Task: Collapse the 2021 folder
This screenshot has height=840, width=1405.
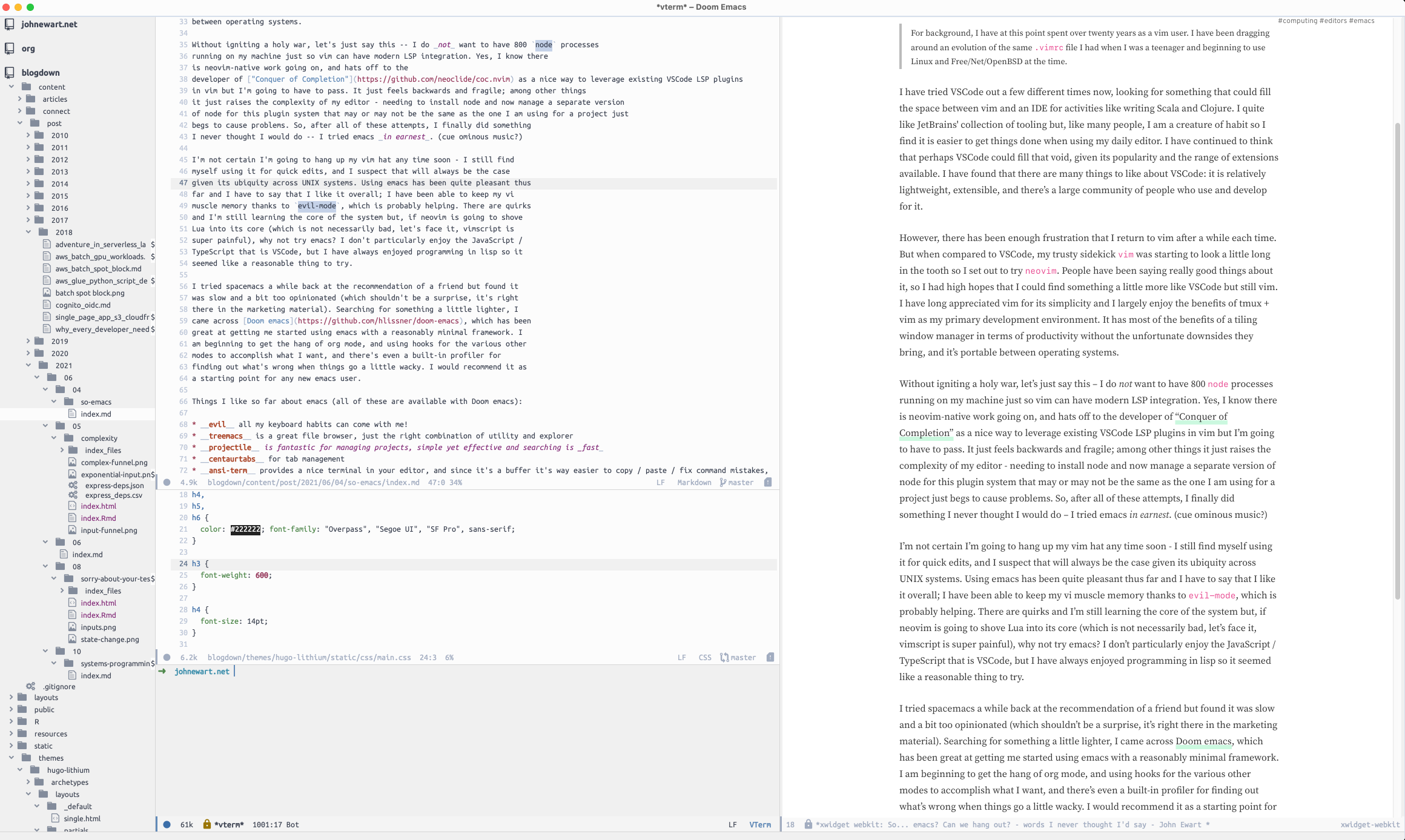Action: coord(28,365)
